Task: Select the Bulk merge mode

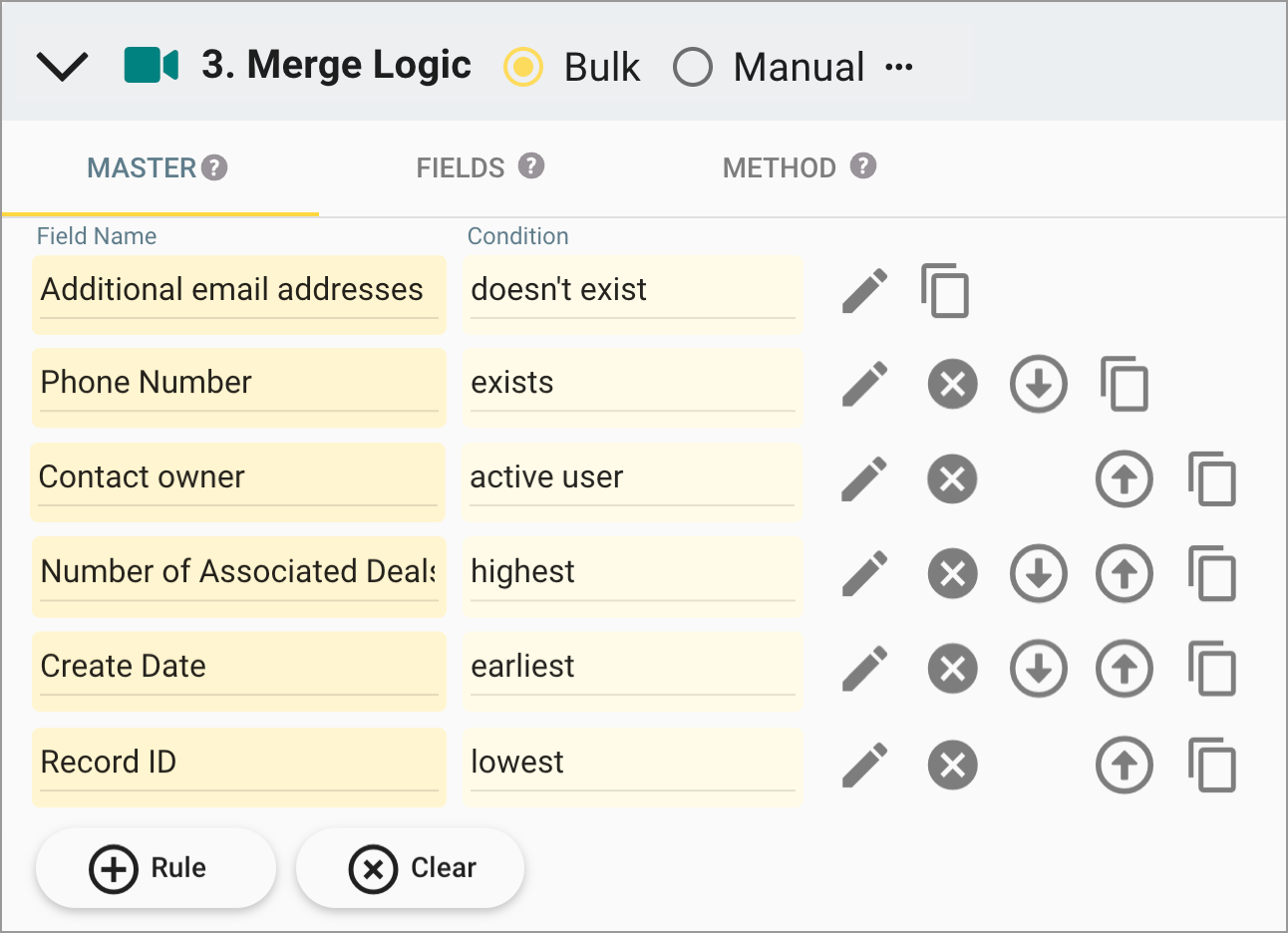Action: [x=522, y=67]
